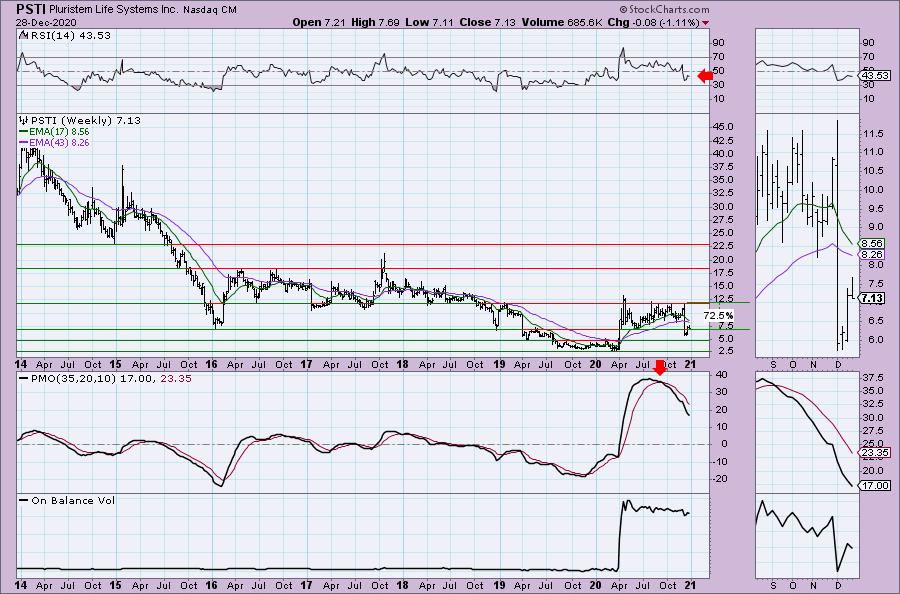The image size is (900, 594).
Task: Click the 'PMO(35,20,10) 17.00, 23.35' label
Action: coord(111,379)
